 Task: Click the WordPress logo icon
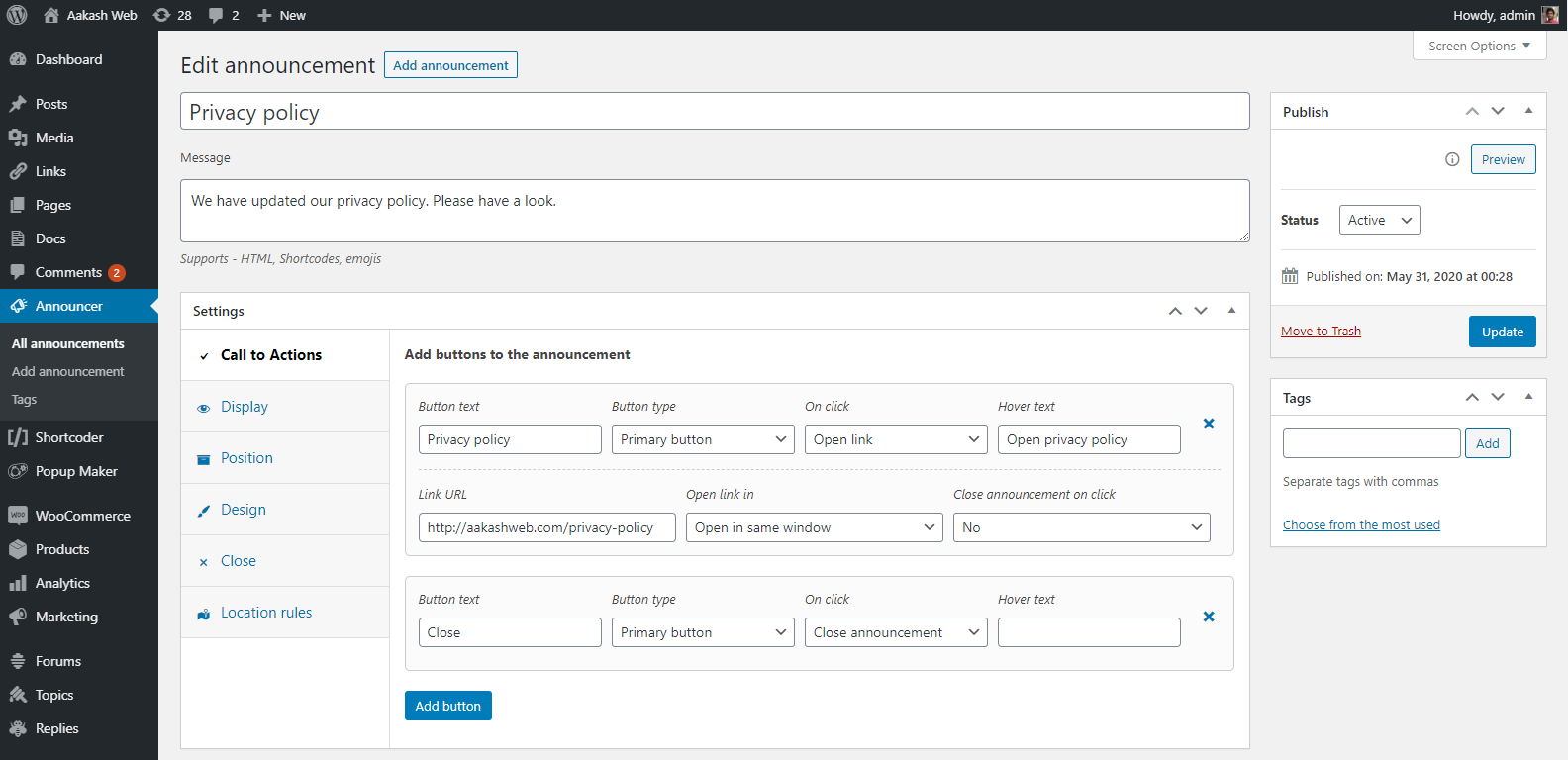coord(17,15)
